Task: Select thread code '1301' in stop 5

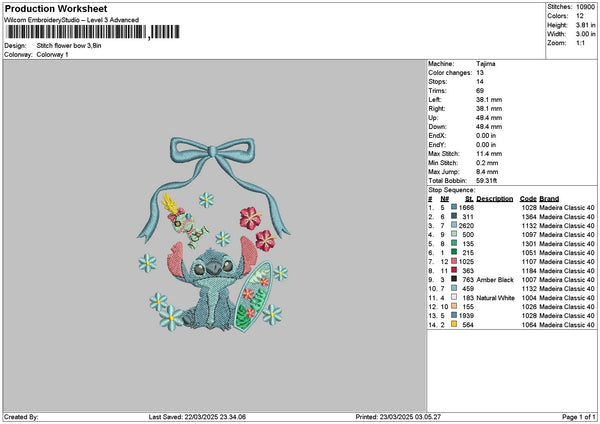Action: [529, 244]
